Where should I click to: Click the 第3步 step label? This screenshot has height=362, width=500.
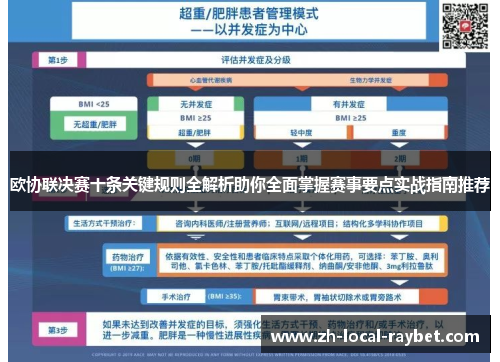click(x=58, y=330)
